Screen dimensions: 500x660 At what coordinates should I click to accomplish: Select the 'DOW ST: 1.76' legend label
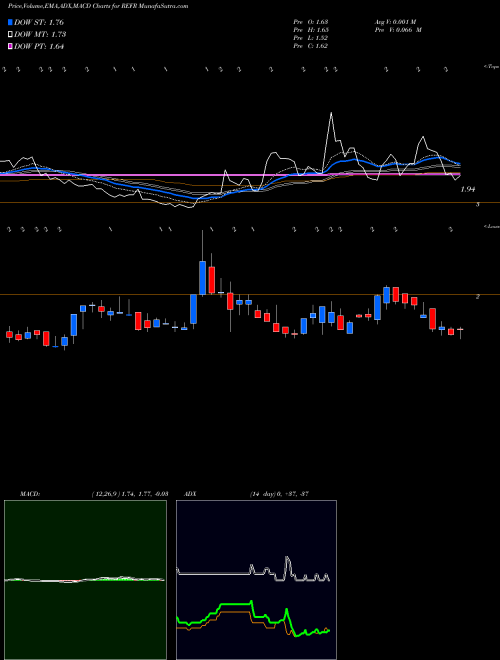pyautogui.click(x=39, y=22)
